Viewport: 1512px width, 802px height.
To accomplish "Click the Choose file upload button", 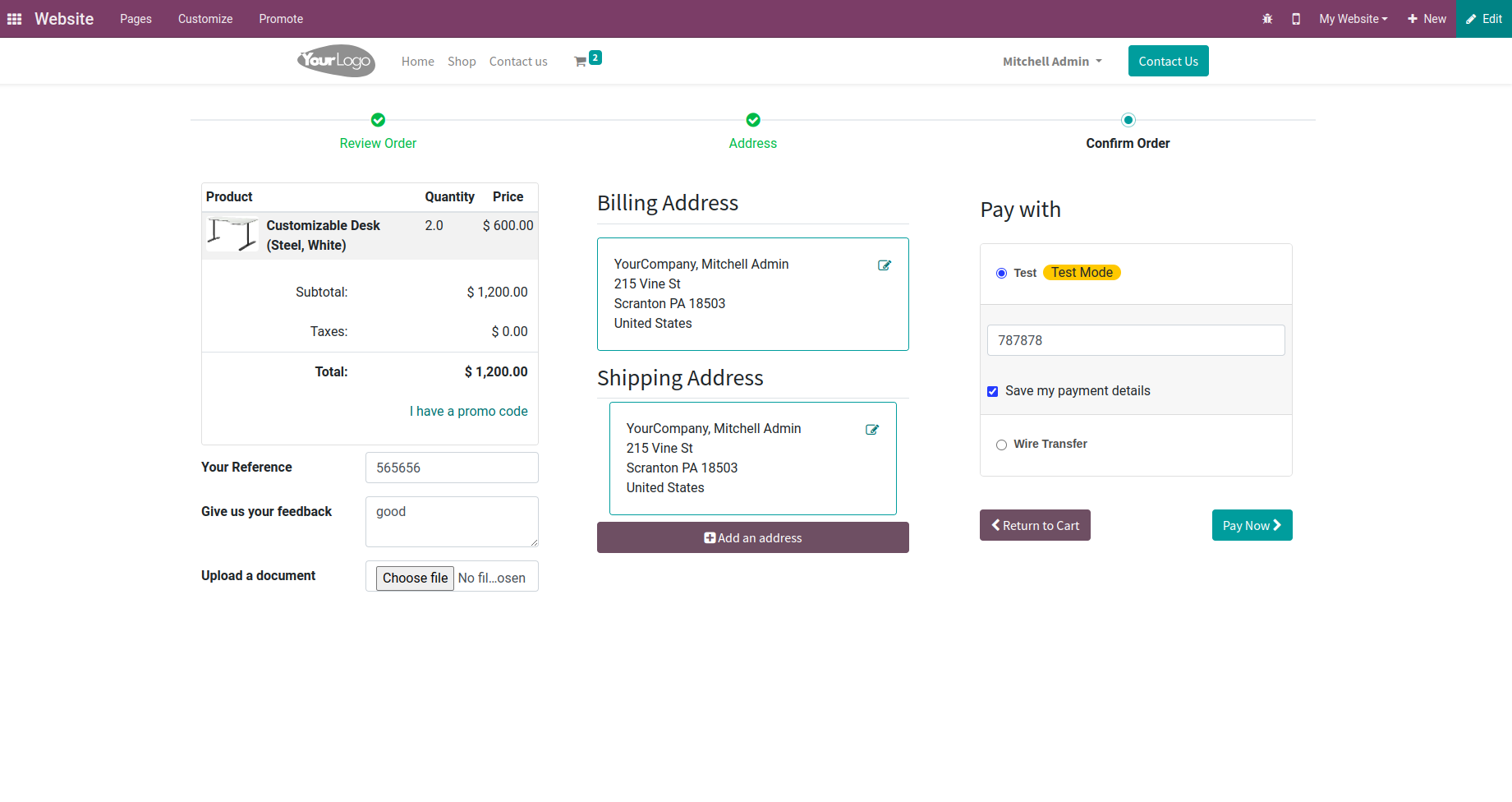I will (x=415, y=578).
